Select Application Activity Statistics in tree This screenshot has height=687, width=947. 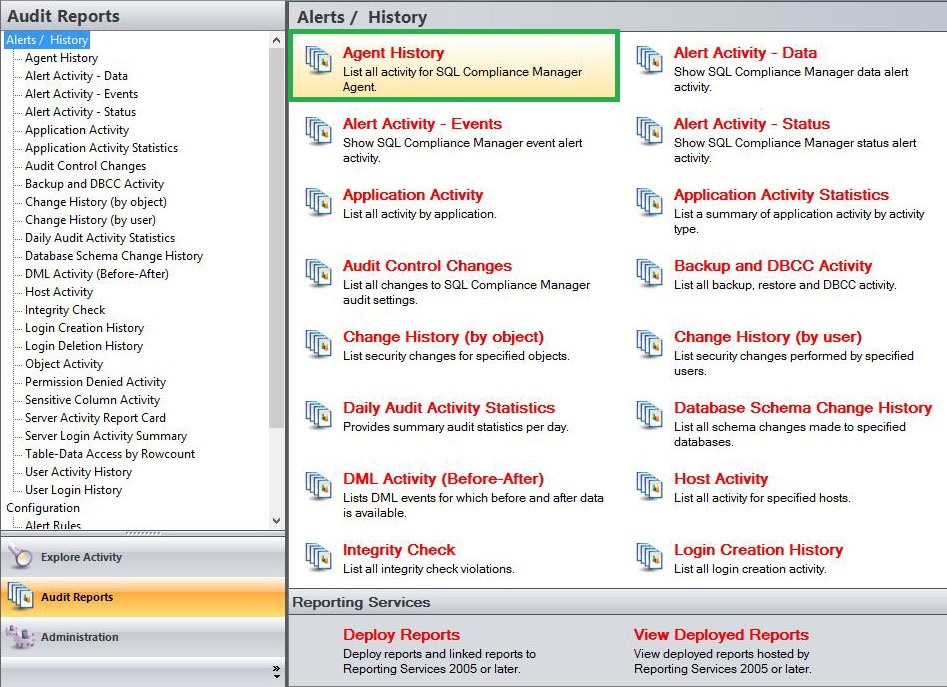coord(101,148)
